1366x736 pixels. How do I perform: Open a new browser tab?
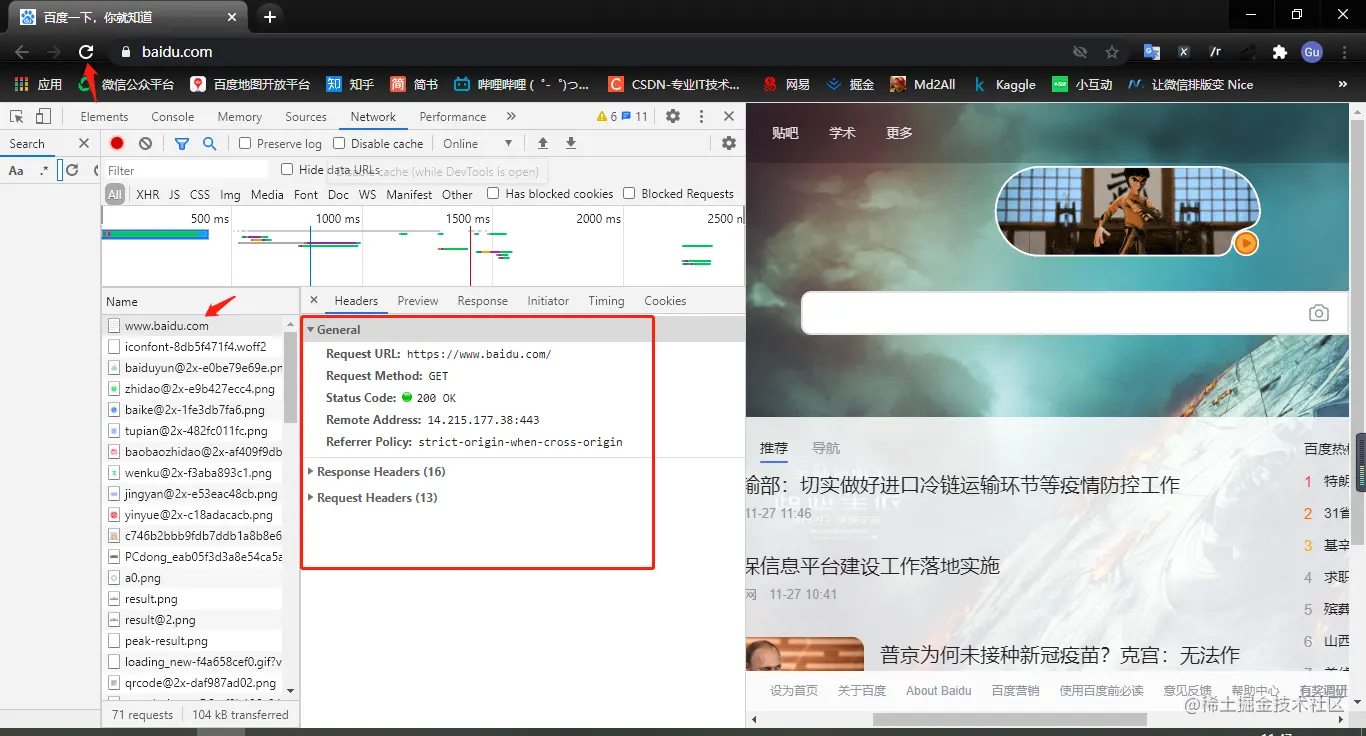[x=270, y=16]
